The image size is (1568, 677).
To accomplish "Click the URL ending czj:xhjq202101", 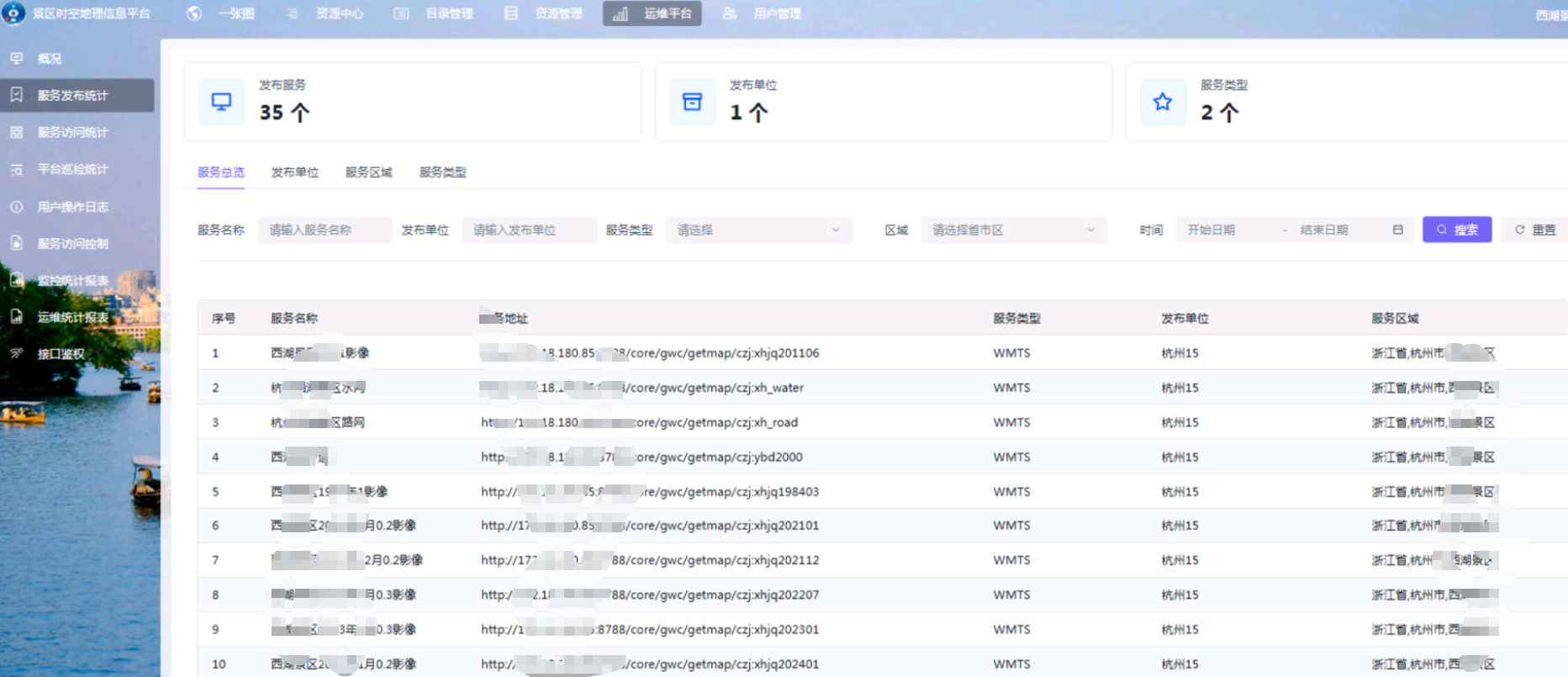I will pos(650,525).
